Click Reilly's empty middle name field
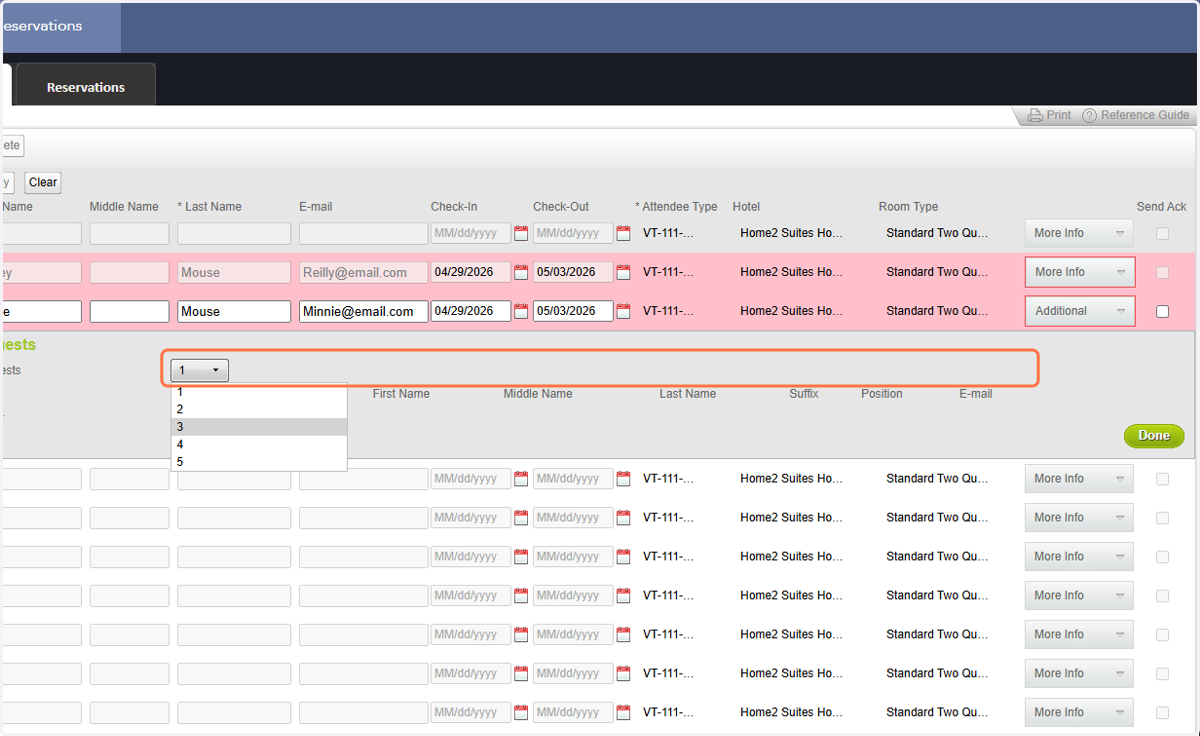This screenshot has width=1200, height=736. click(x=129, y=272)
